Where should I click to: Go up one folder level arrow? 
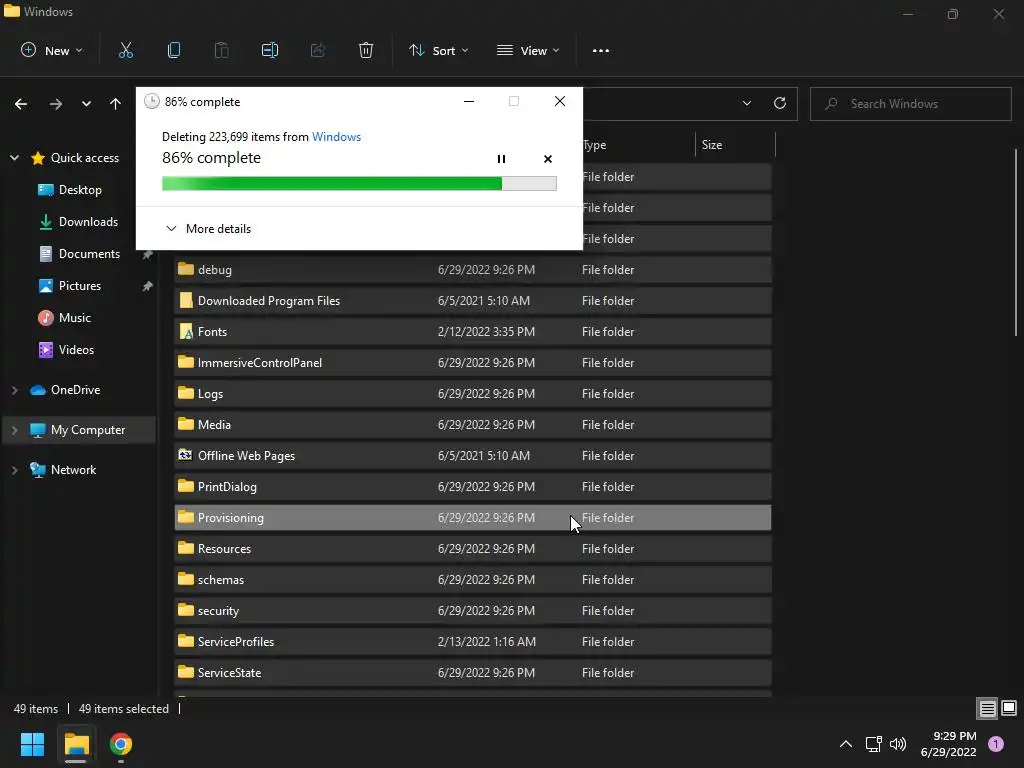coord(116,104)
